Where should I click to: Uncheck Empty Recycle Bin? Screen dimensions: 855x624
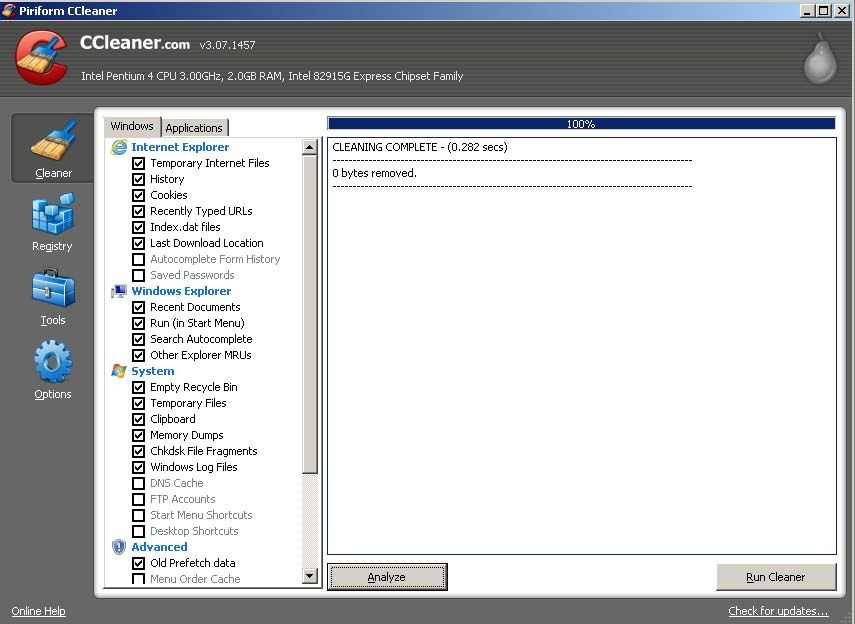(139, 387)
